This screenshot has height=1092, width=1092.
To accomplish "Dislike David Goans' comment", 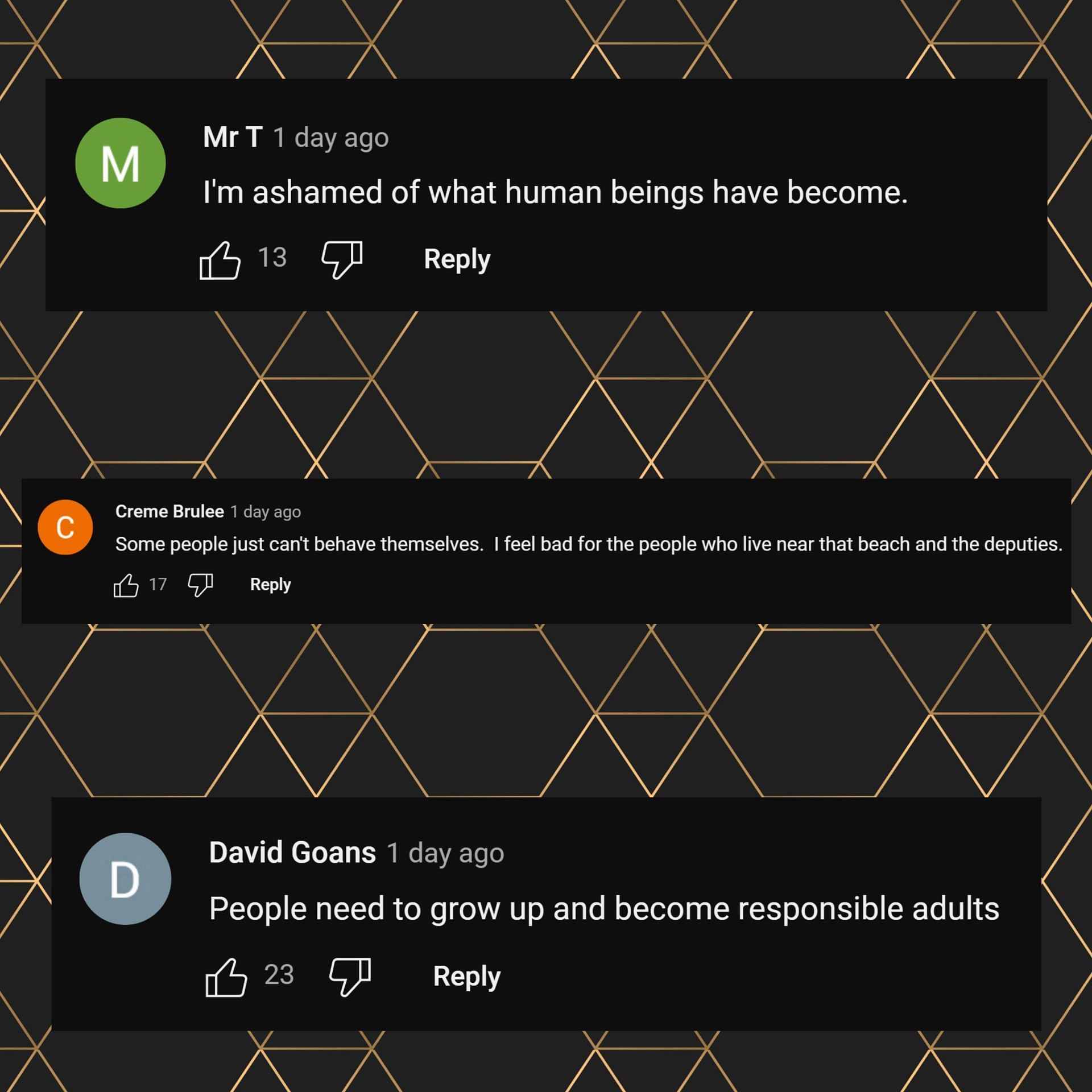I will tap(350, 976).
